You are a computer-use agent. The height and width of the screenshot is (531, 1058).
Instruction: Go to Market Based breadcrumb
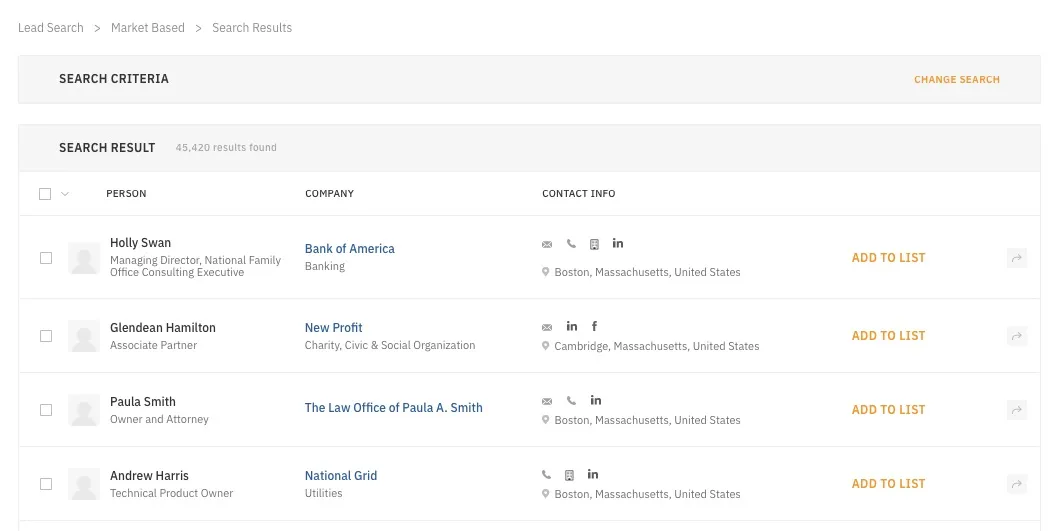[x=148, y=28]
